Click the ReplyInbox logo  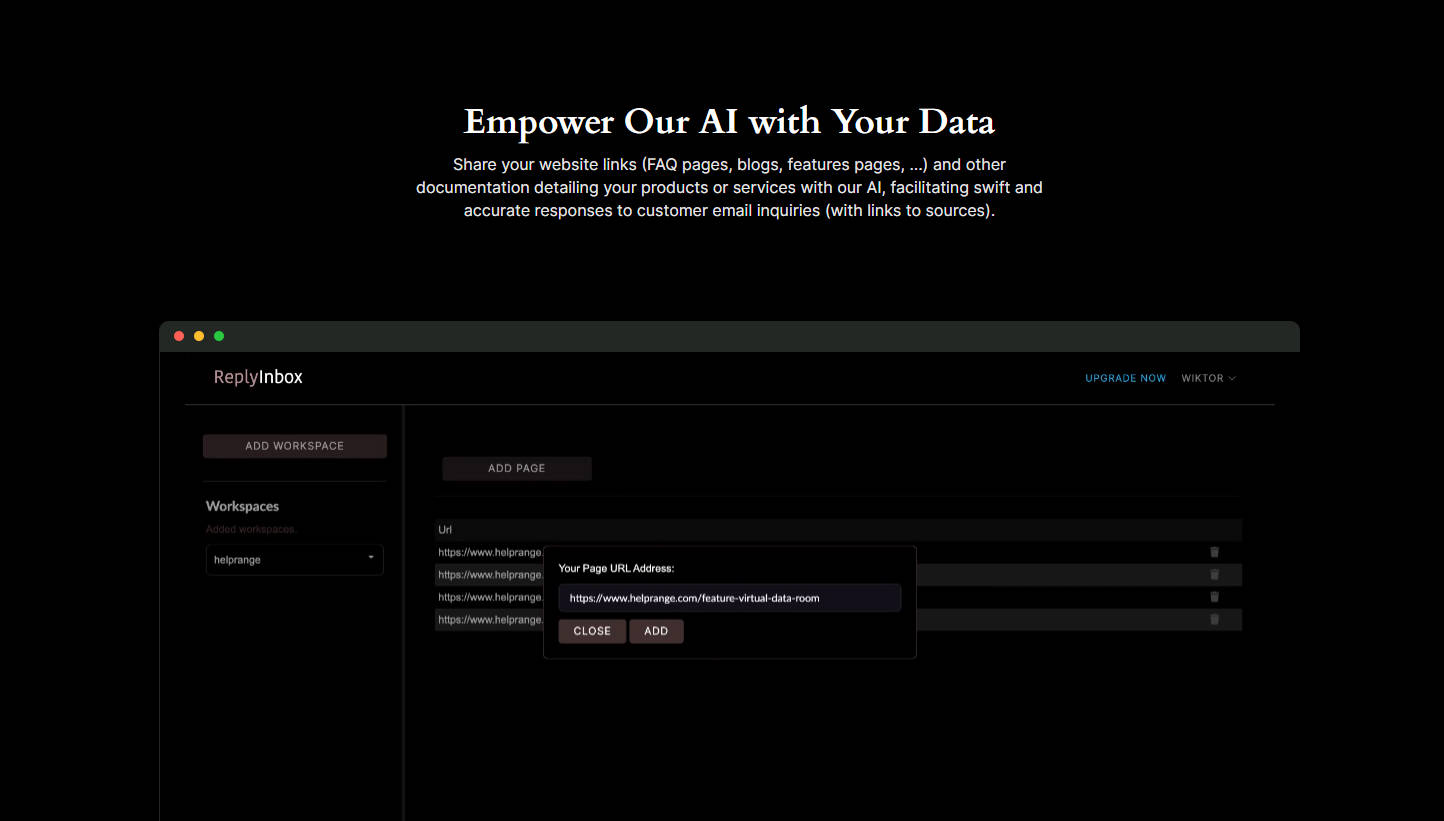coord(258,377)
